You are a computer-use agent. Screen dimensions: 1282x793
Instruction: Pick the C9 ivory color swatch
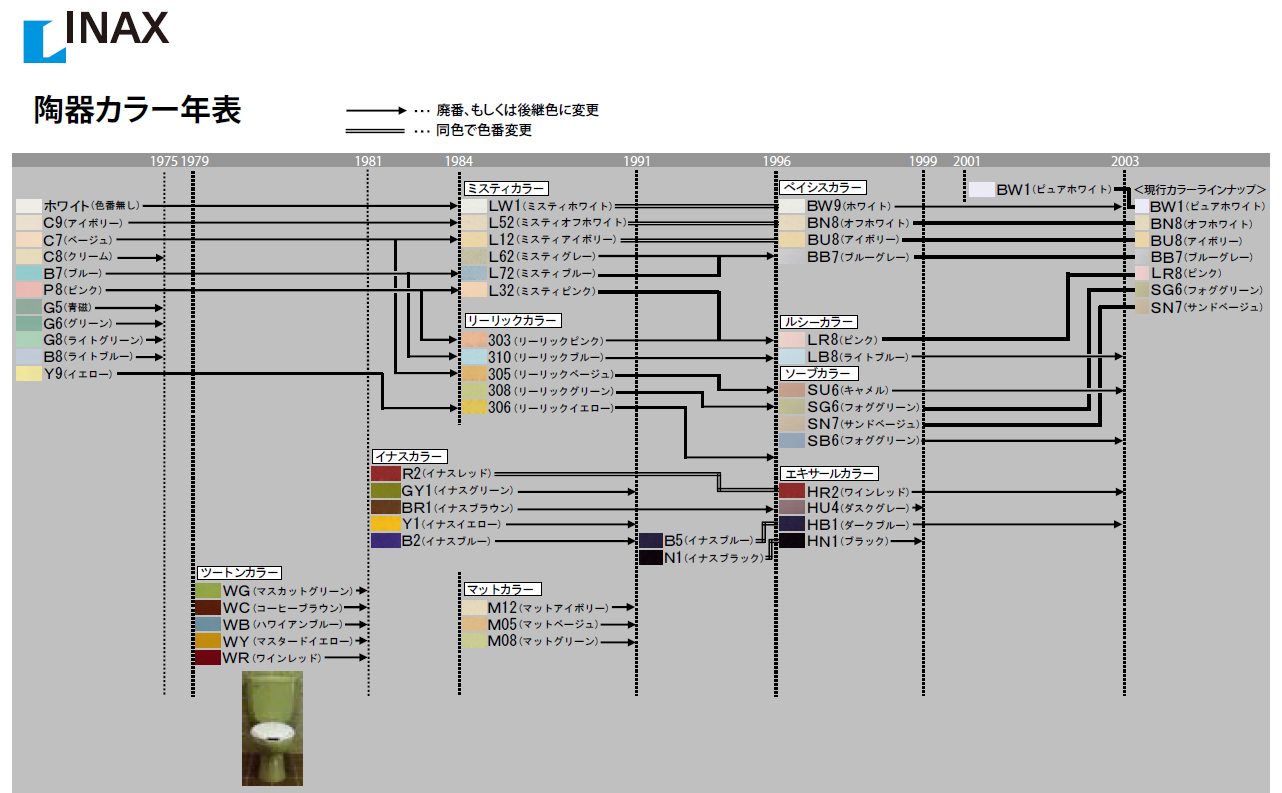pos(28,223)
